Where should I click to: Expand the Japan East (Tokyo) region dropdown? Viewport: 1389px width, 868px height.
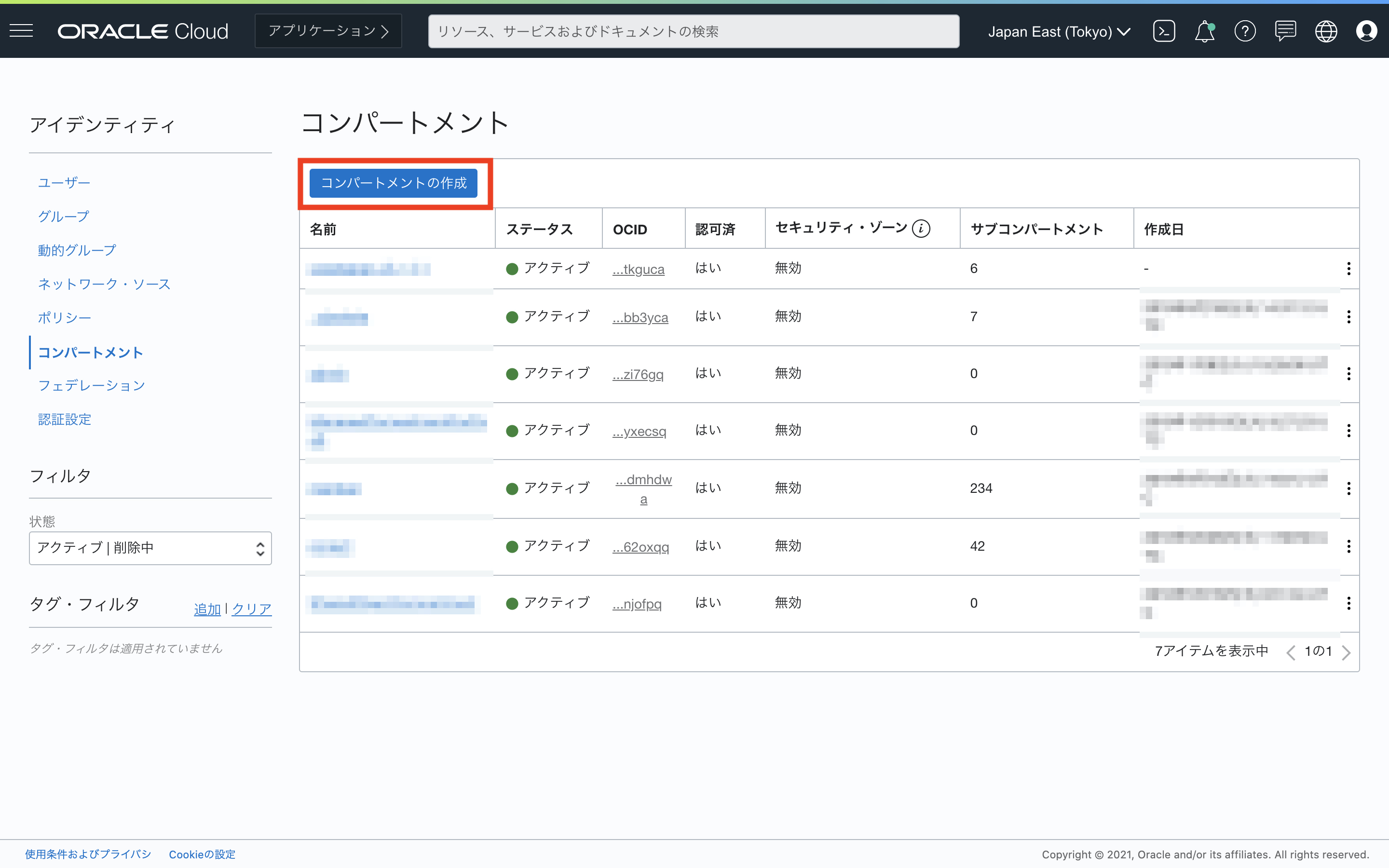point(1059,31)
